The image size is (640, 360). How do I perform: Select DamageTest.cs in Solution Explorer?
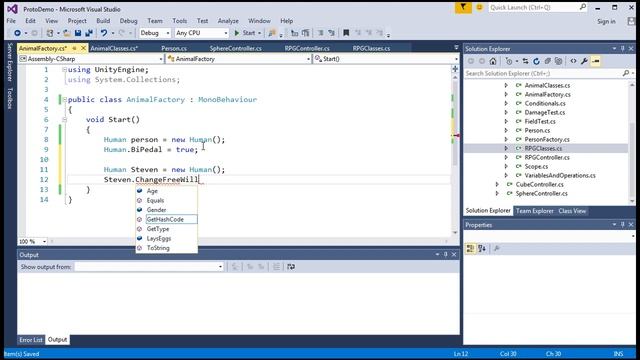point(545,112)
